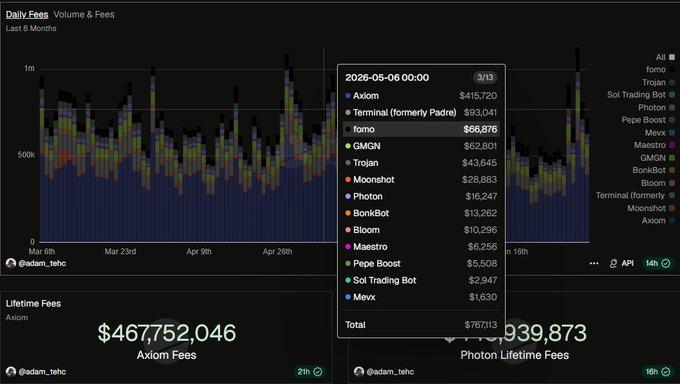Toggle Moonshot series in legend
680x384 pixels.
click(x=651, y=208)
